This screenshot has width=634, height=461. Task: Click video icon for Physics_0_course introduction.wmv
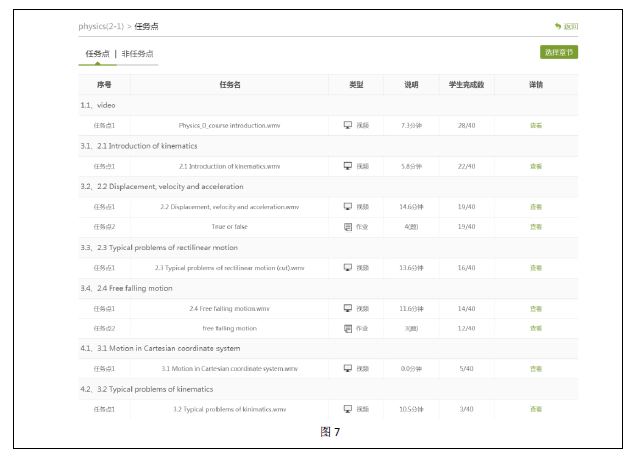point(348,125)
